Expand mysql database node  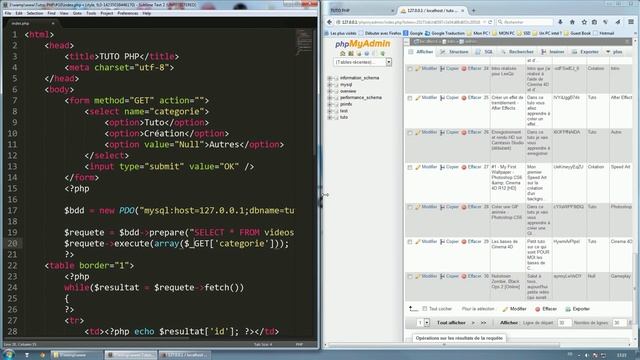(x=330, y=84)
